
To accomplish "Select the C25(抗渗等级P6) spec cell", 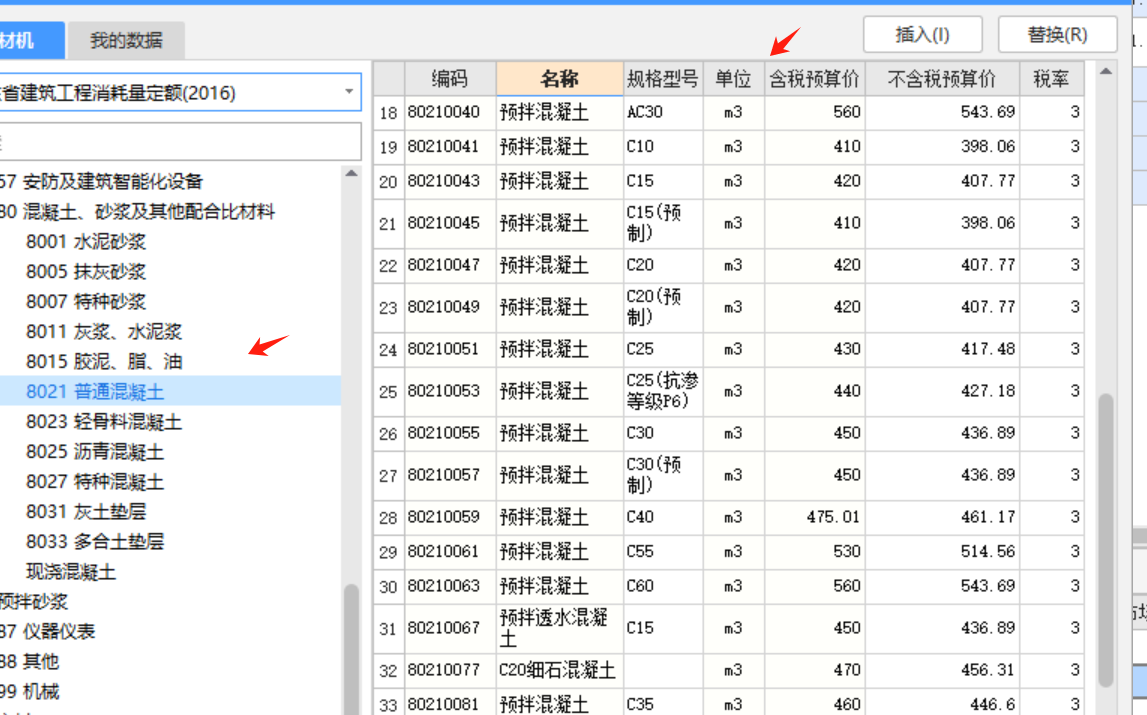I will 663,392.
